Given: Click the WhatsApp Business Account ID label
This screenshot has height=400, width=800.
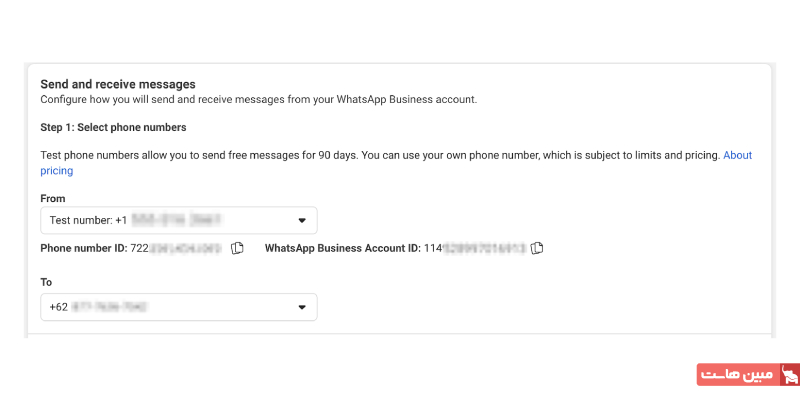Looking at the screenshot, I should pos(342,248).
